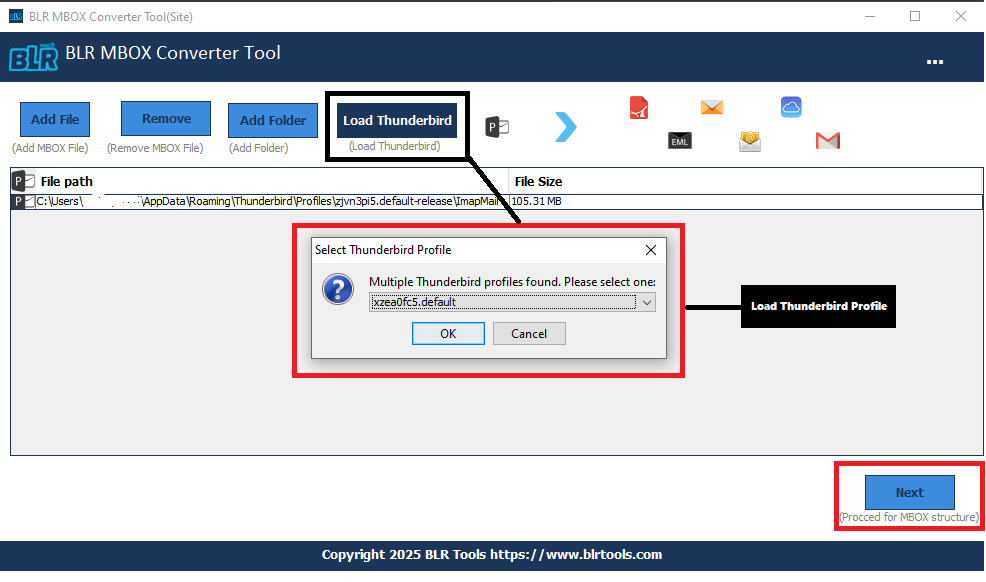
Task: Click the blue right-arrow chevron icon
Action: point(566,126)
